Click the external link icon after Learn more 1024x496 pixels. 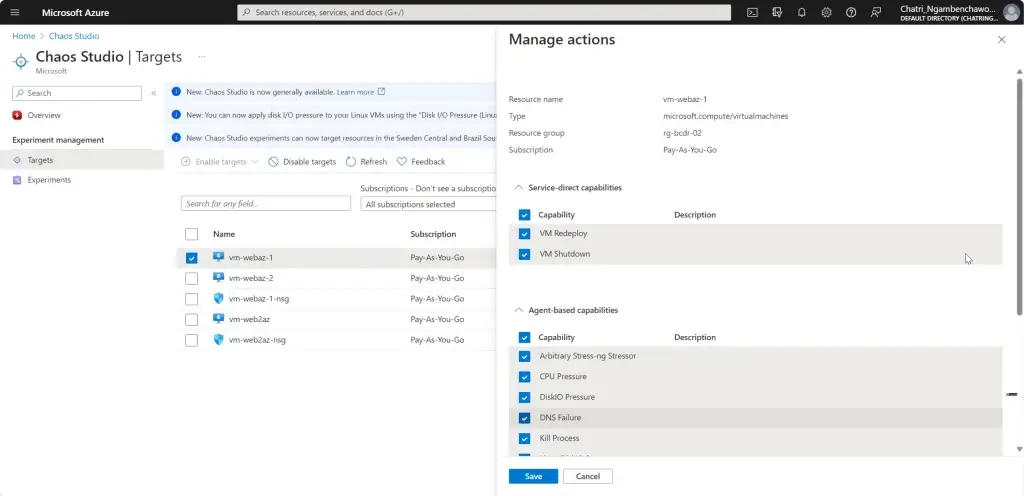(x=382, y=92)
